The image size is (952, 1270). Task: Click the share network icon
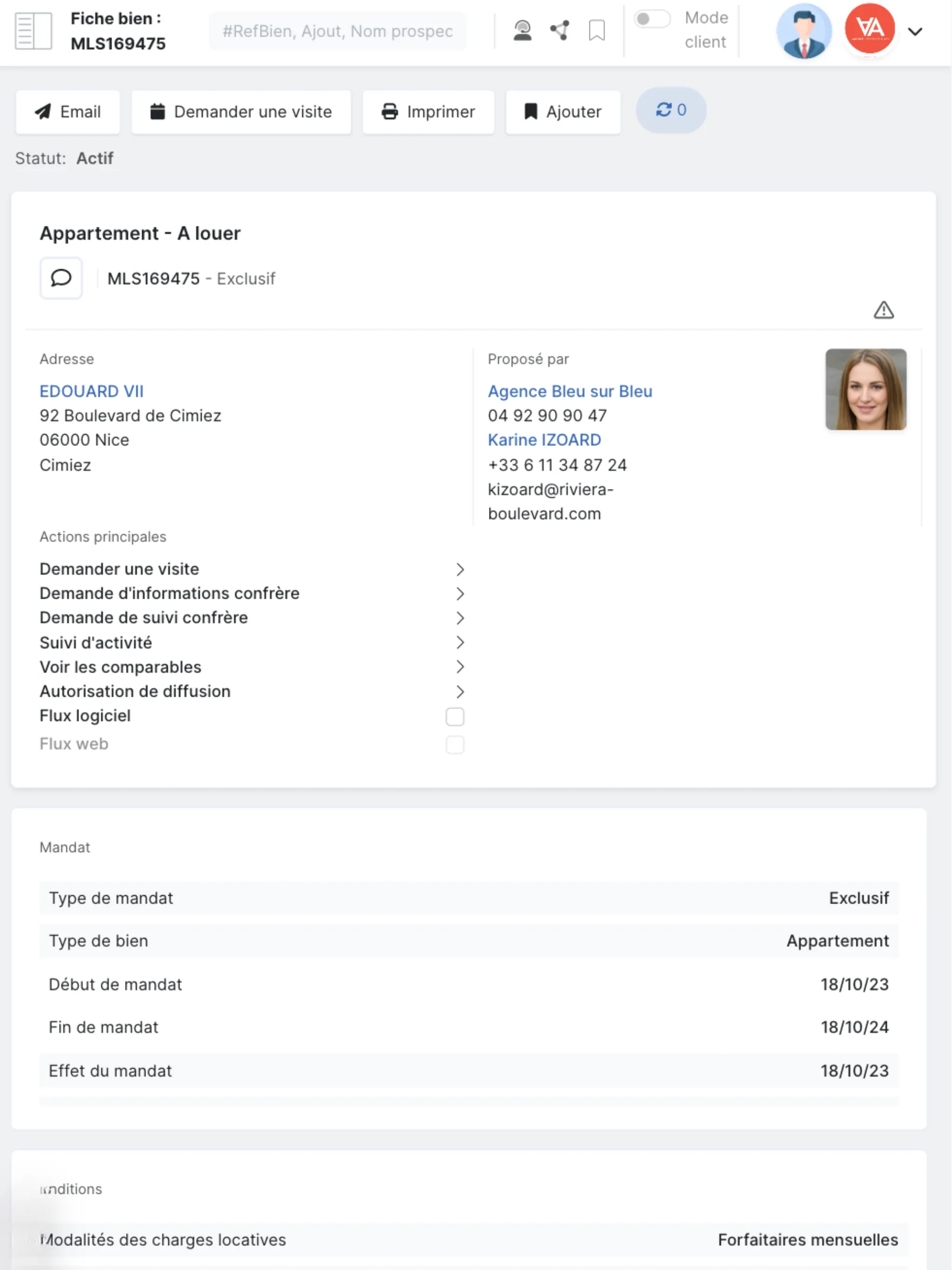(x=559, y=30)
